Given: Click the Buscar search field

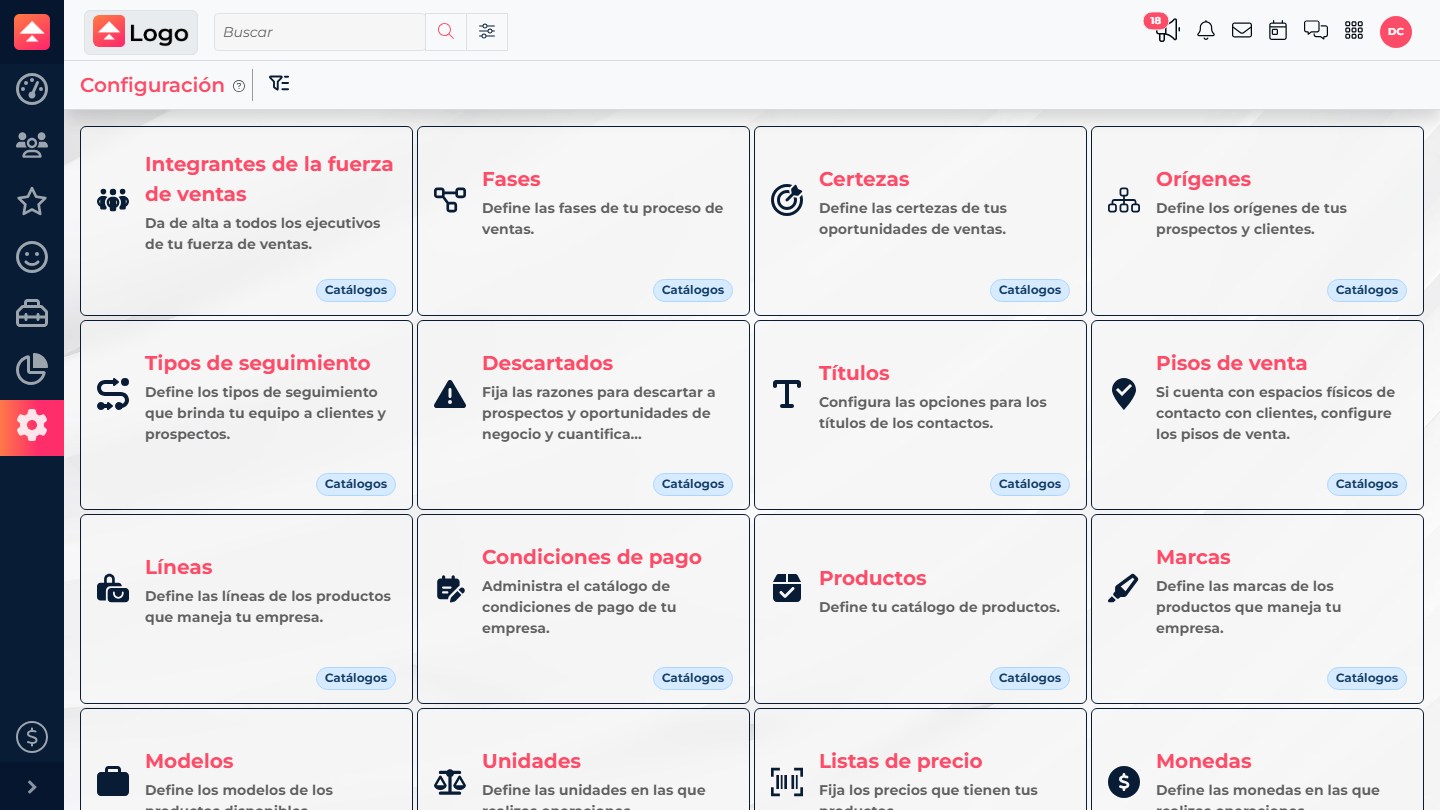Looking at the screenshot, I should [x=320, y=32].
